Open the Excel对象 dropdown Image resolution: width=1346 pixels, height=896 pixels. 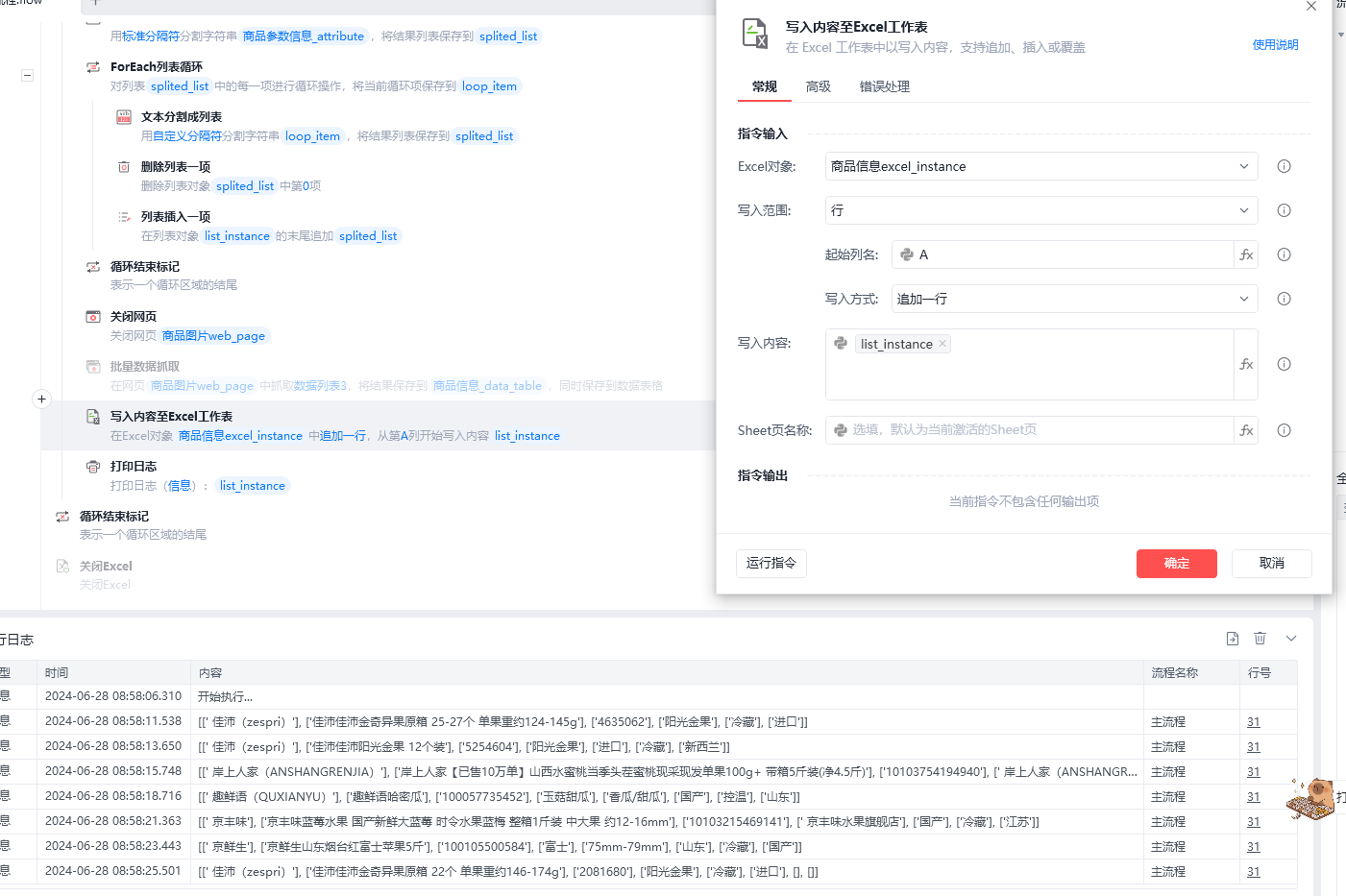click(1041, 166)
